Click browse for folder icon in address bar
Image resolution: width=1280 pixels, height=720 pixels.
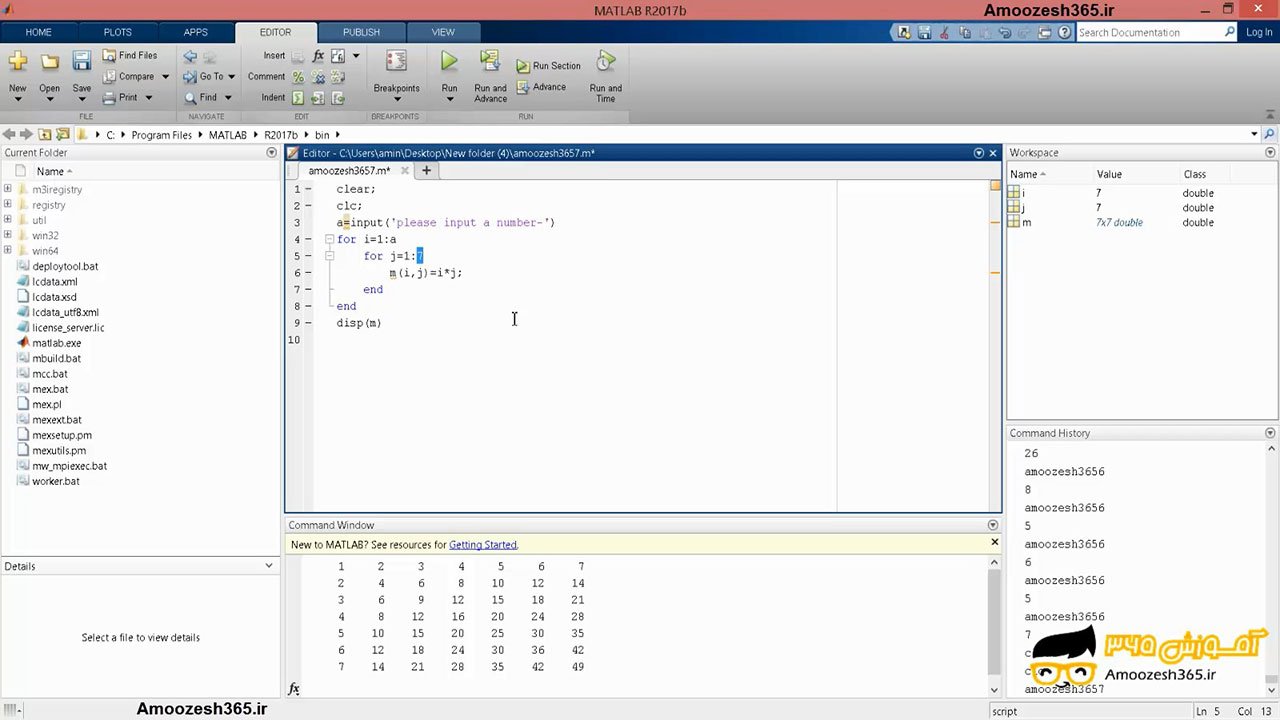pos(63,134)
